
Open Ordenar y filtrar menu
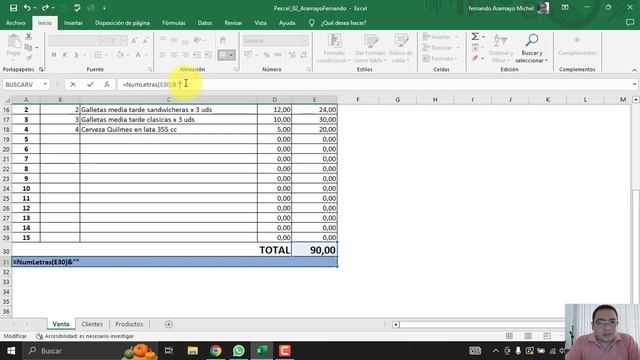501,48
